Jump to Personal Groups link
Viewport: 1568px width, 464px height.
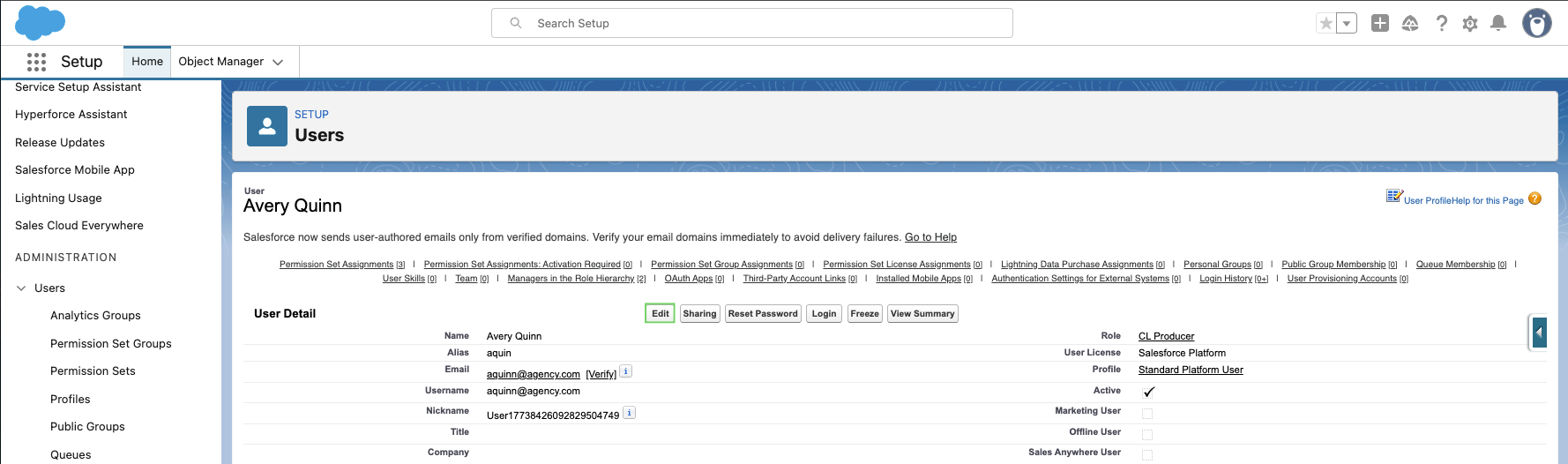[1223, 265]
